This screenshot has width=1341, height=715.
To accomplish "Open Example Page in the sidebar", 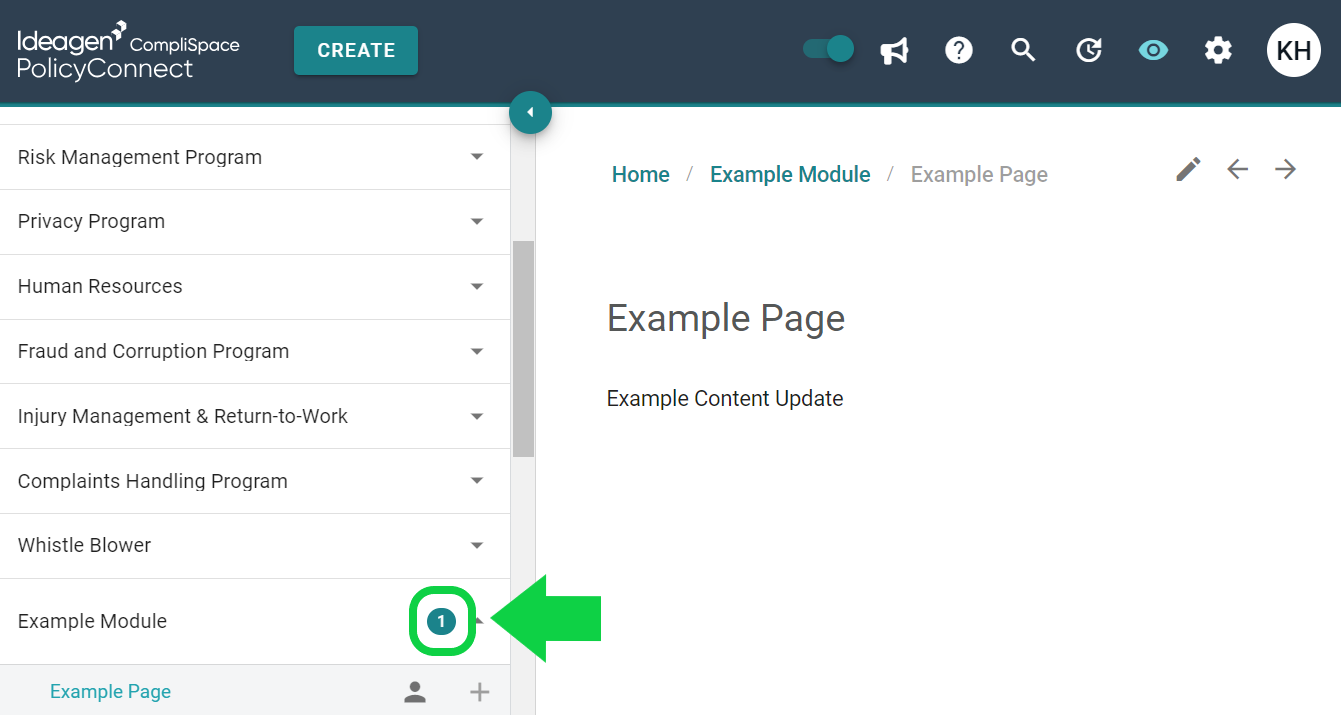I will click(x=110, y=692).
